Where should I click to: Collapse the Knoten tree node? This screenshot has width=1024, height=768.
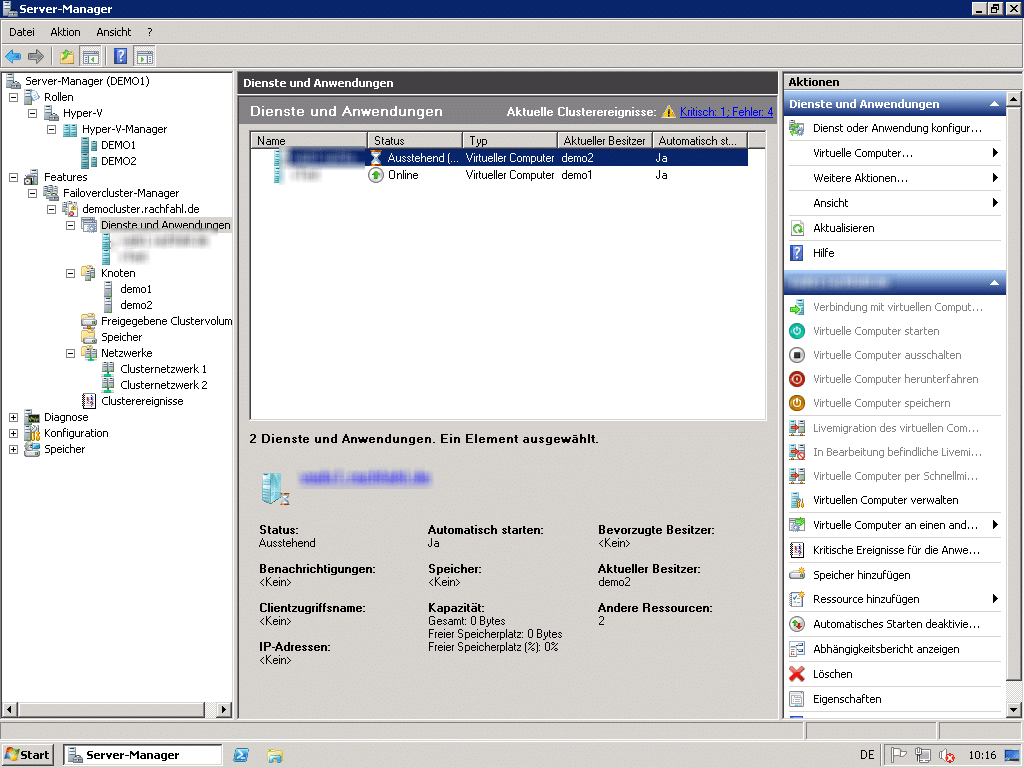pyautogui.click(x=71, y=273)
